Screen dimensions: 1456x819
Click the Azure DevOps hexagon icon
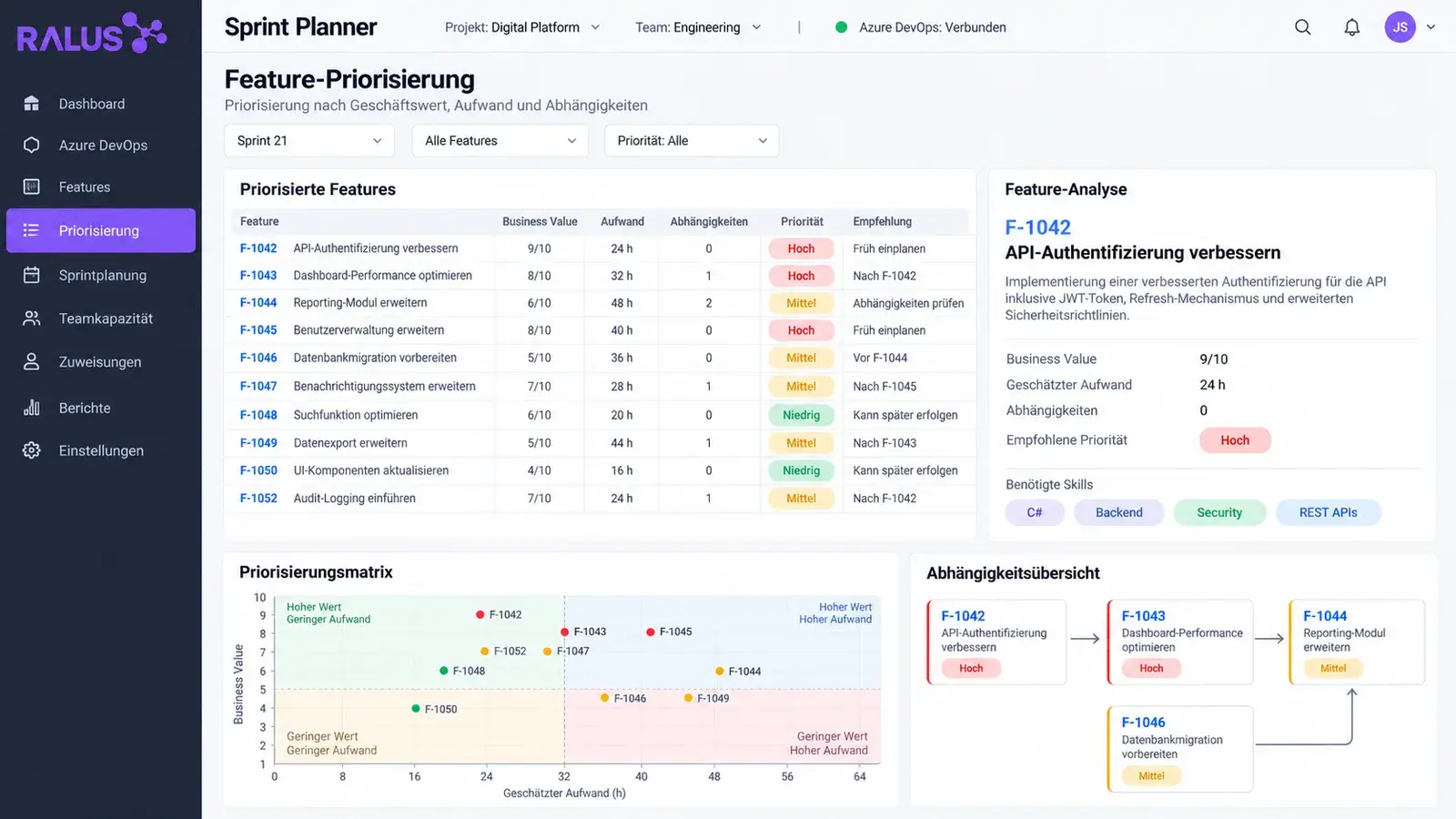[x=31, y=145]
